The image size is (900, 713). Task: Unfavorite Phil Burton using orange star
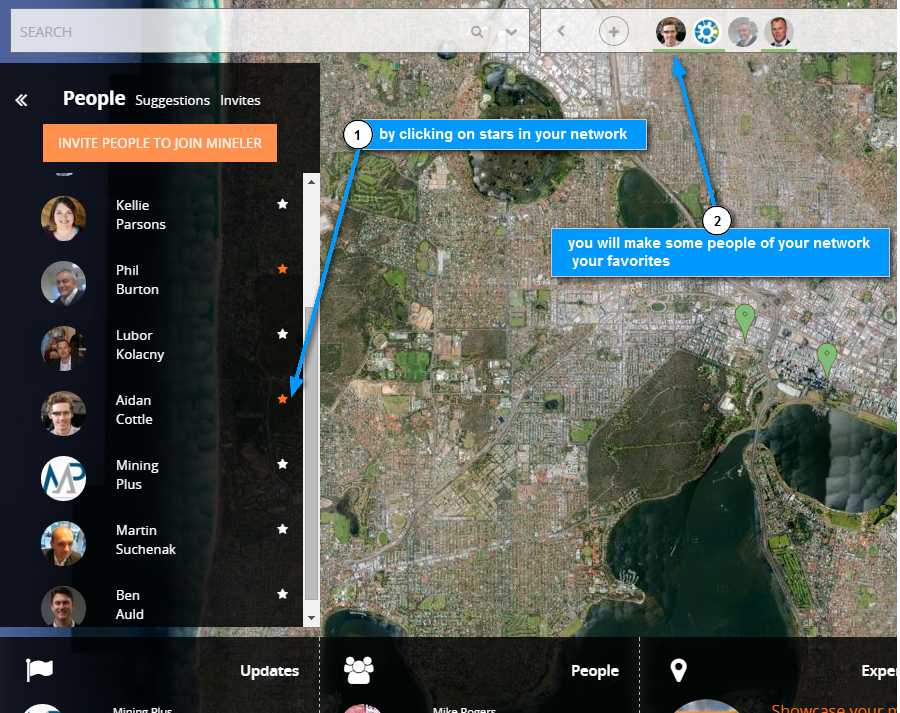coord(282,269)
